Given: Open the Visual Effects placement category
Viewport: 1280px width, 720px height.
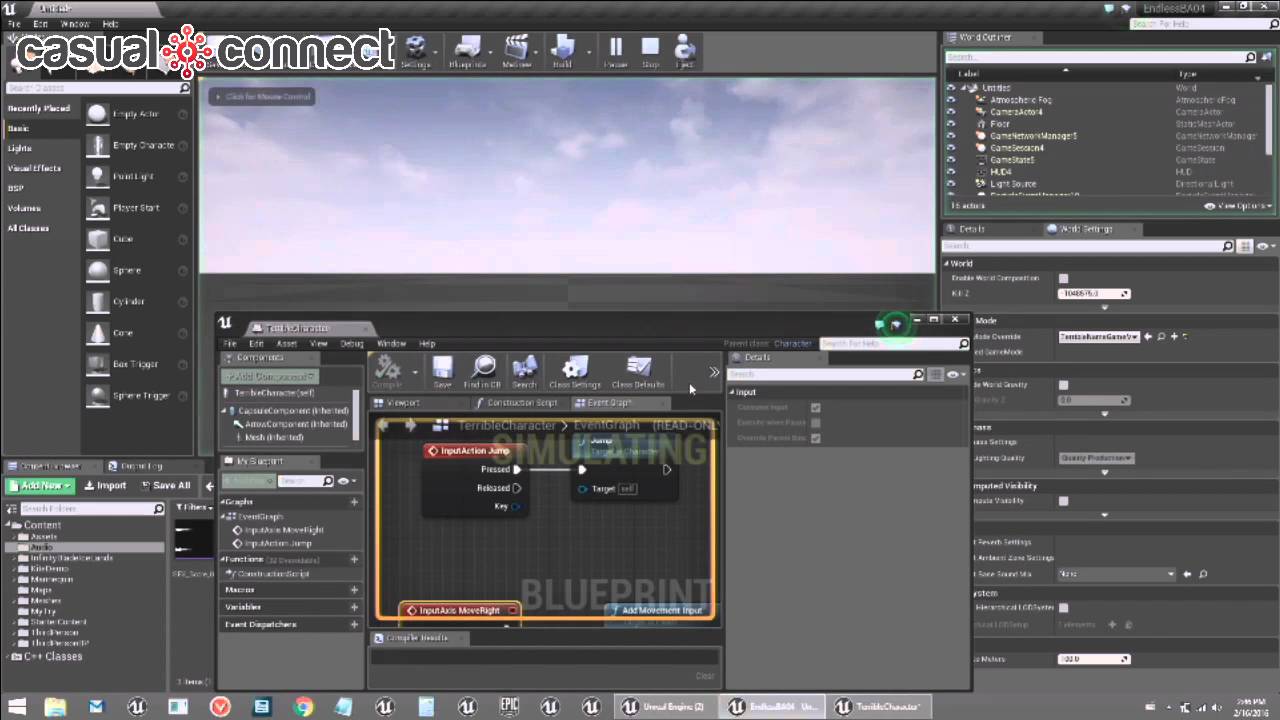Looking at the screenshot, I should pyautogui.click(x=34, y=168).
